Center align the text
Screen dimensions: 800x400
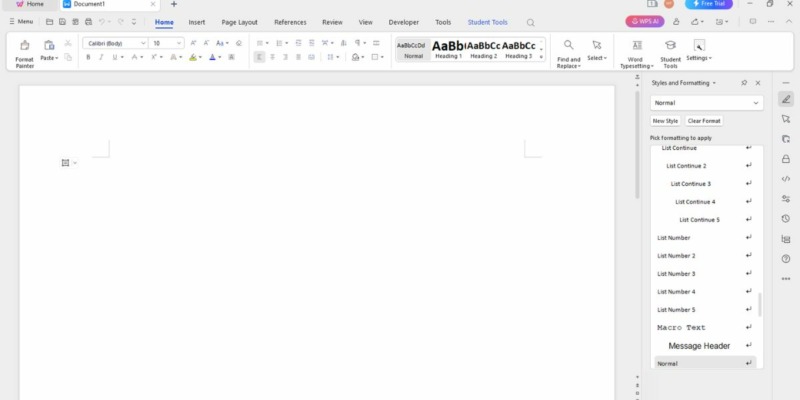click(x=272, y=57)
